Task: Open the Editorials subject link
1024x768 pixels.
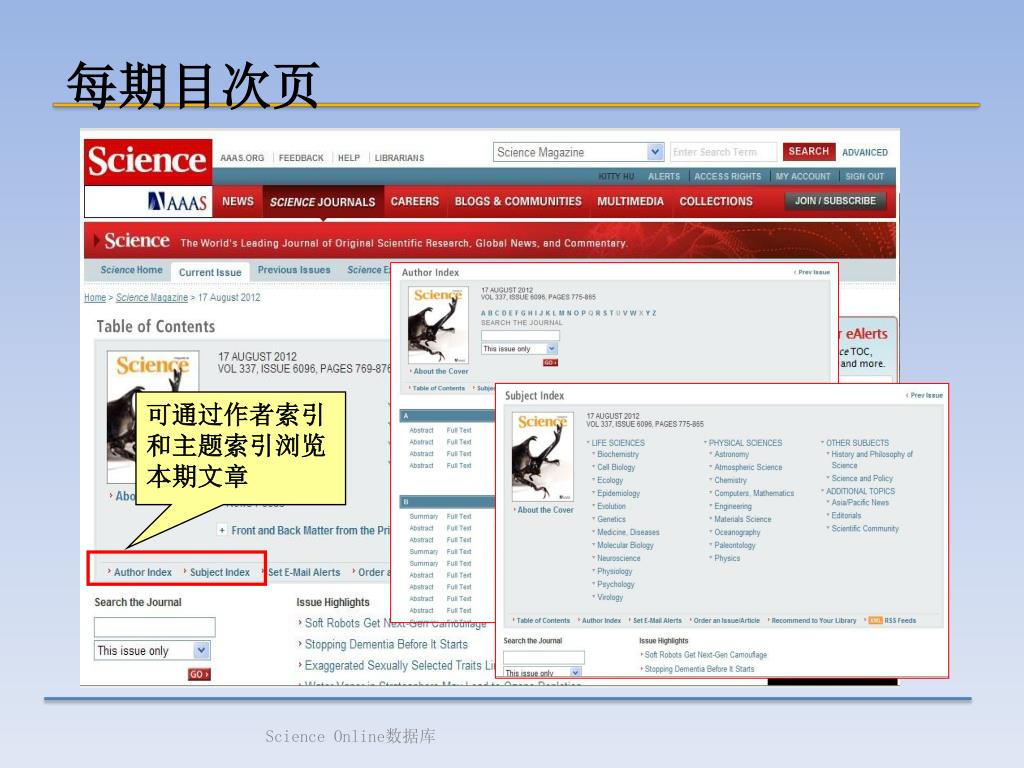Action: coord(846,516)
